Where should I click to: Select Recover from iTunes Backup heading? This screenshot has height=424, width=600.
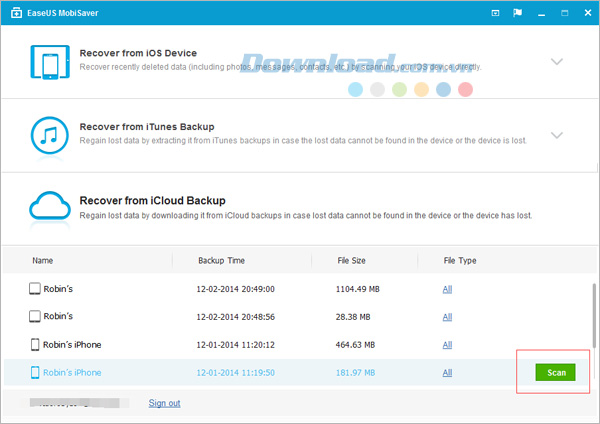(x=147, y=127)
